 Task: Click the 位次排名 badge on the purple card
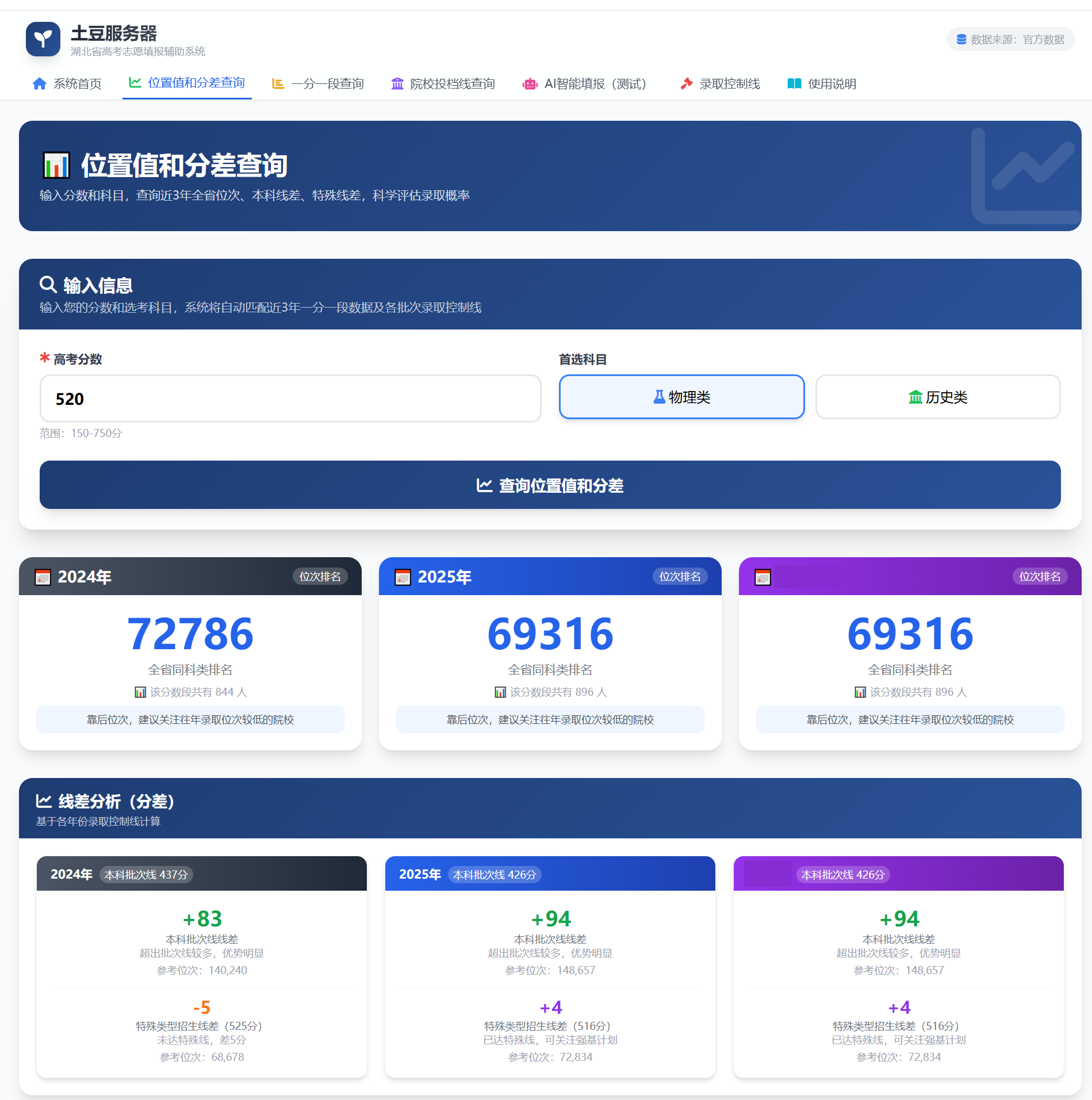tap(1040, 576)
